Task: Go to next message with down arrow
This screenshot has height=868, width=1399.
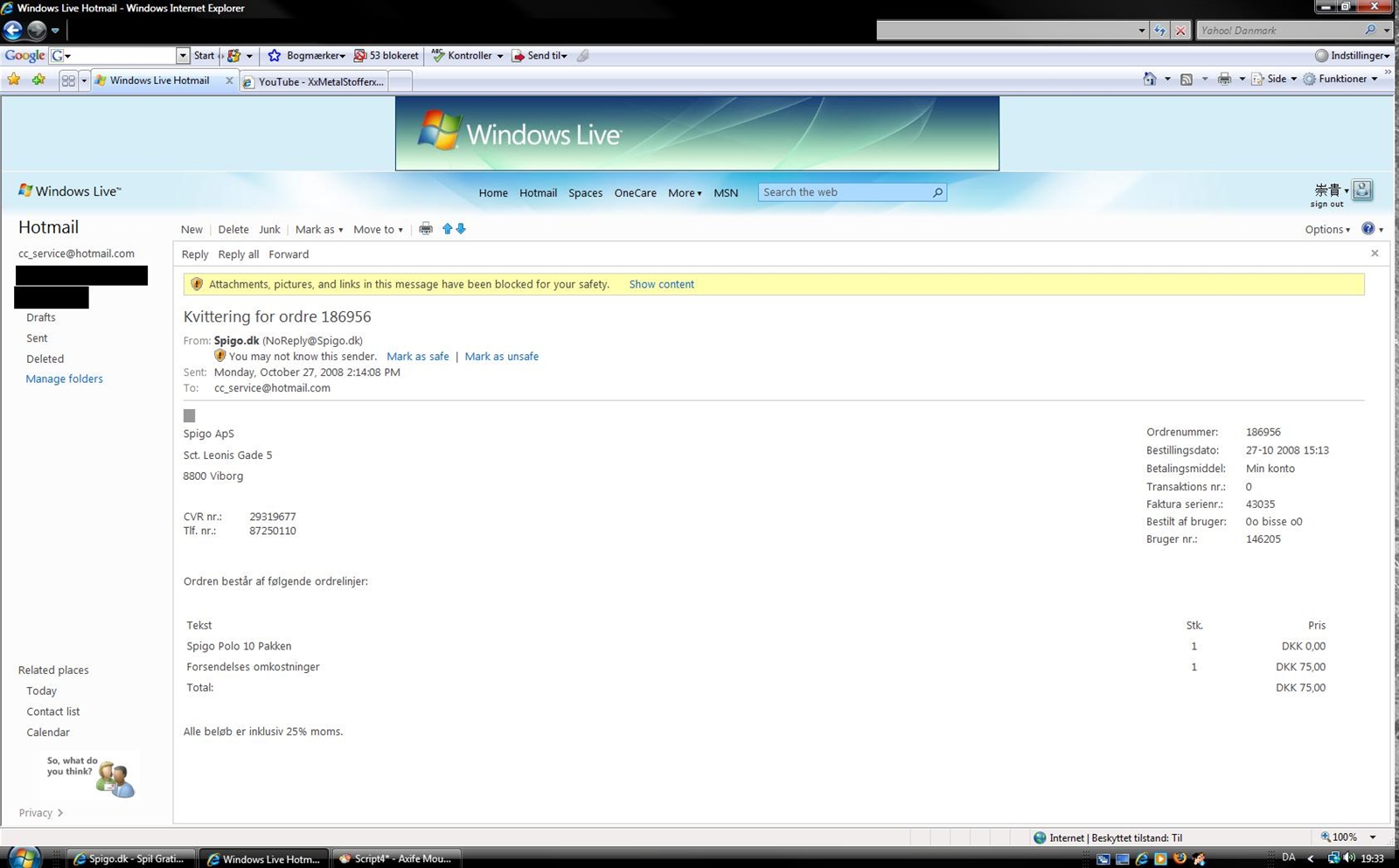Action: [x=461, y=229]
